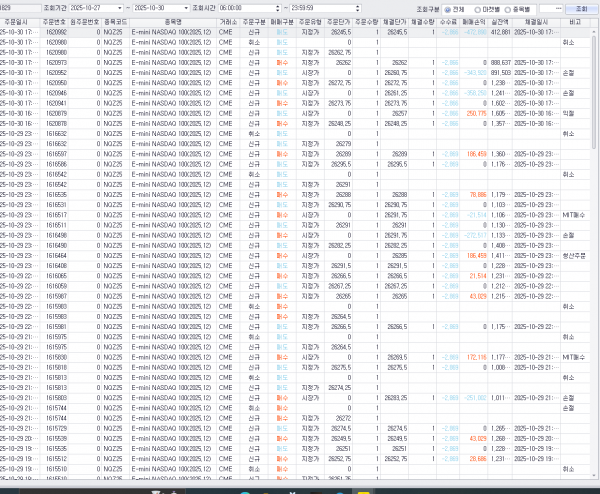
Task: Open the symbol lookup '...' field
Action: click(551, 8)
